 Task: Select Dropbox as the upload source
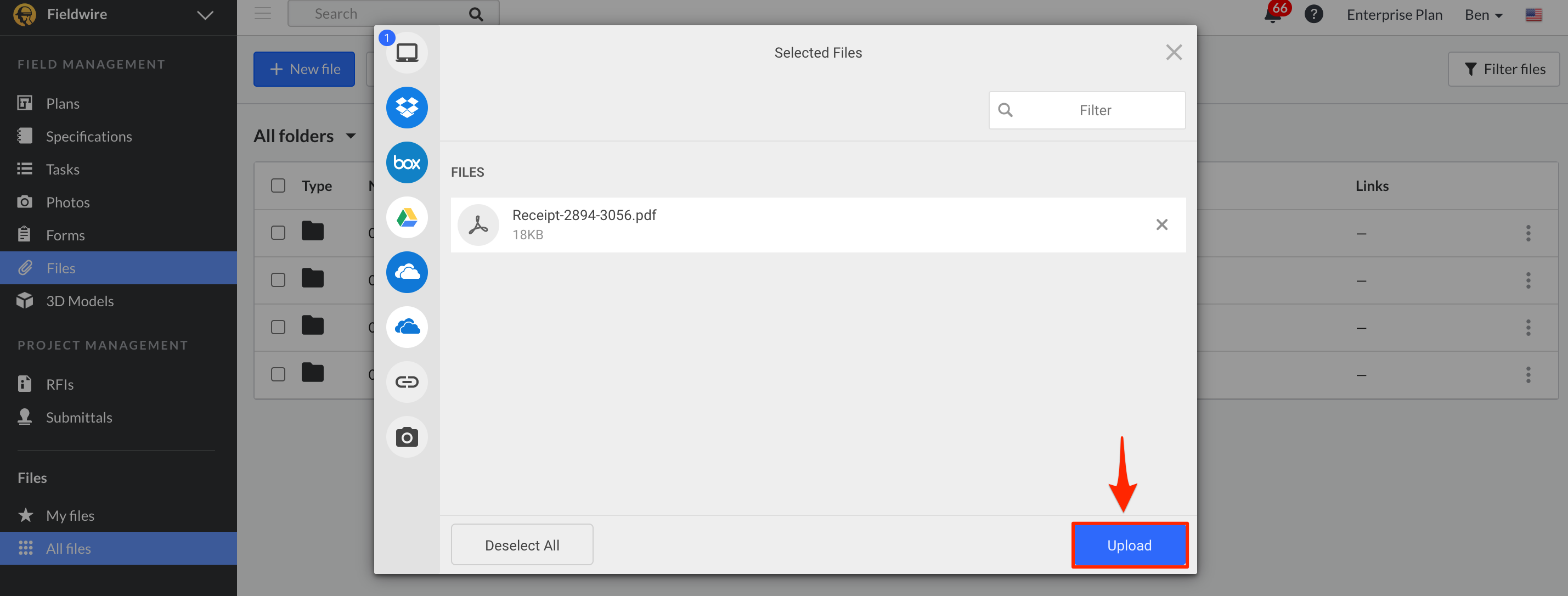tap(407, 108)
